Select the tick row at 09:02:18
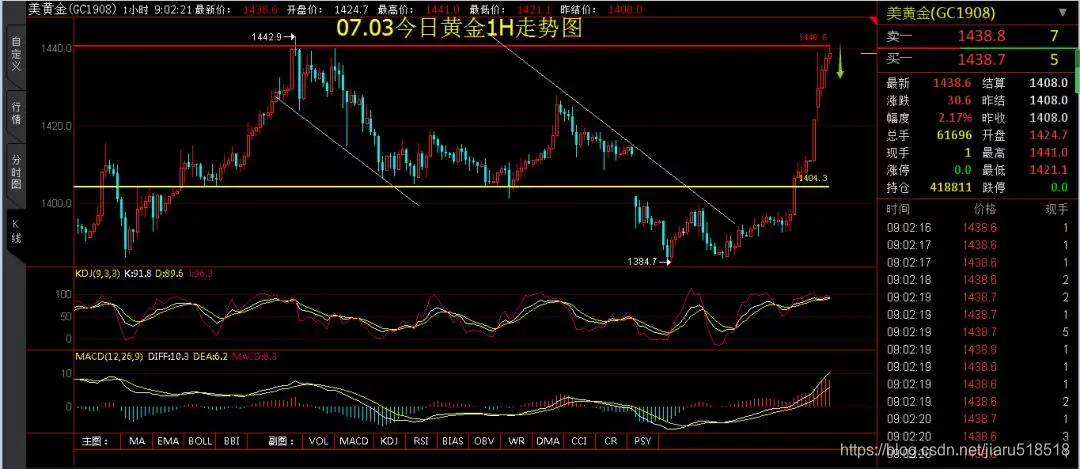 point(977,280)
